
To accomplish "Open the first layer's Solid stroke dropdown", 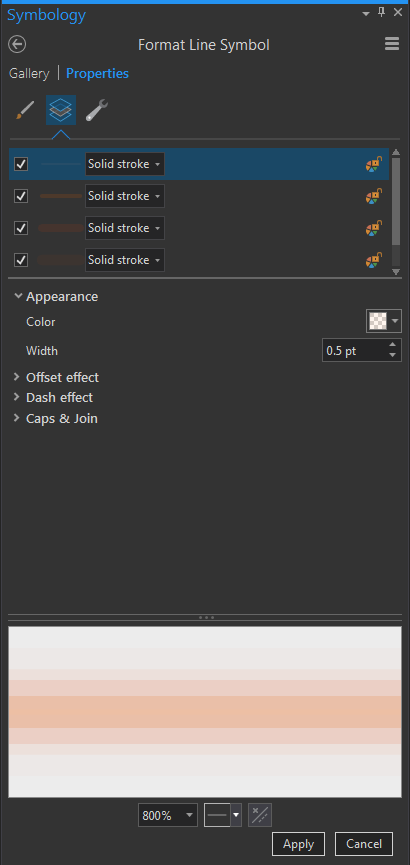I will 125,164.
